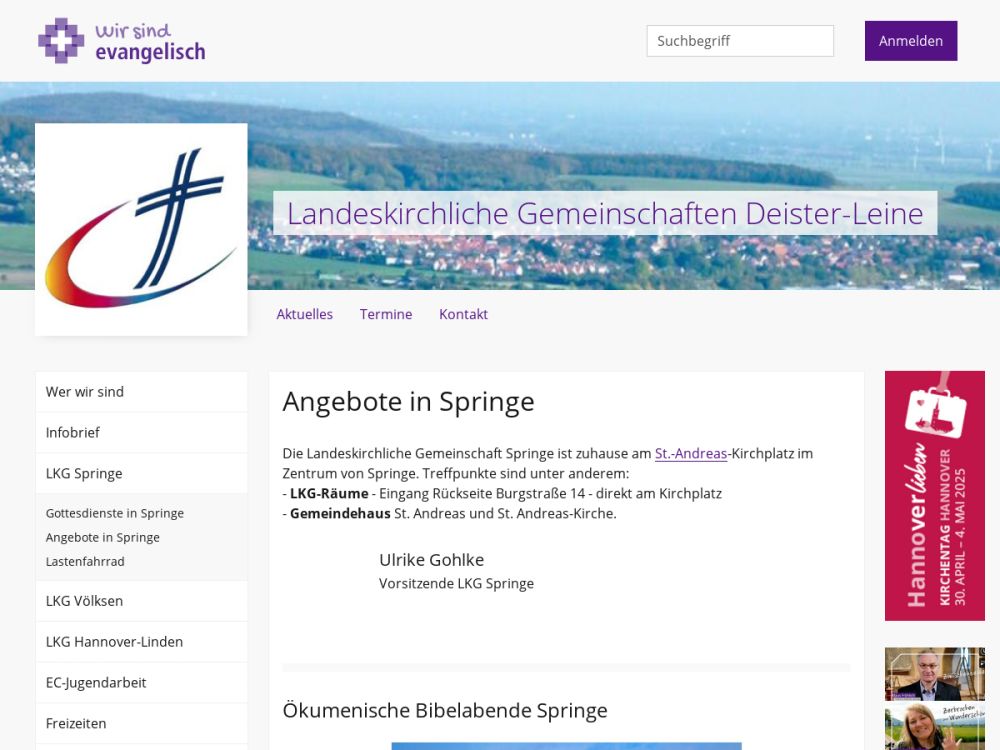Select Angebote in Springe sub-item
Screen dimensions: 1000x750
[x=103, y=538]
